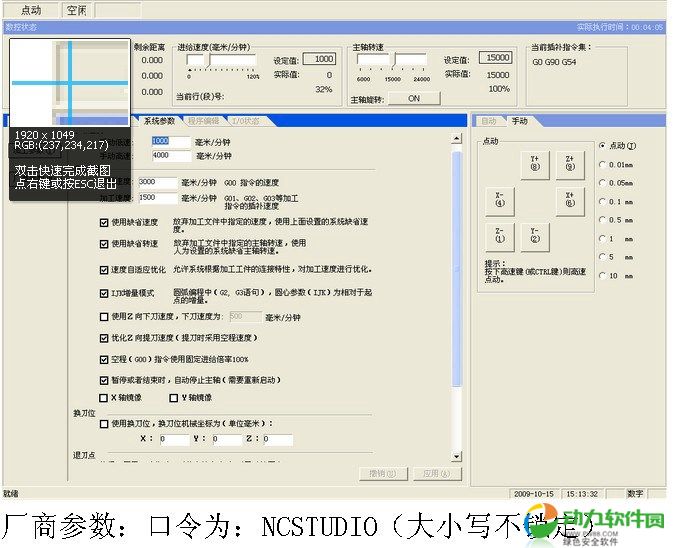Screen dimensions: 676x548
Task: Select the 10 mm jog step radio
Action: pos(601,275)
